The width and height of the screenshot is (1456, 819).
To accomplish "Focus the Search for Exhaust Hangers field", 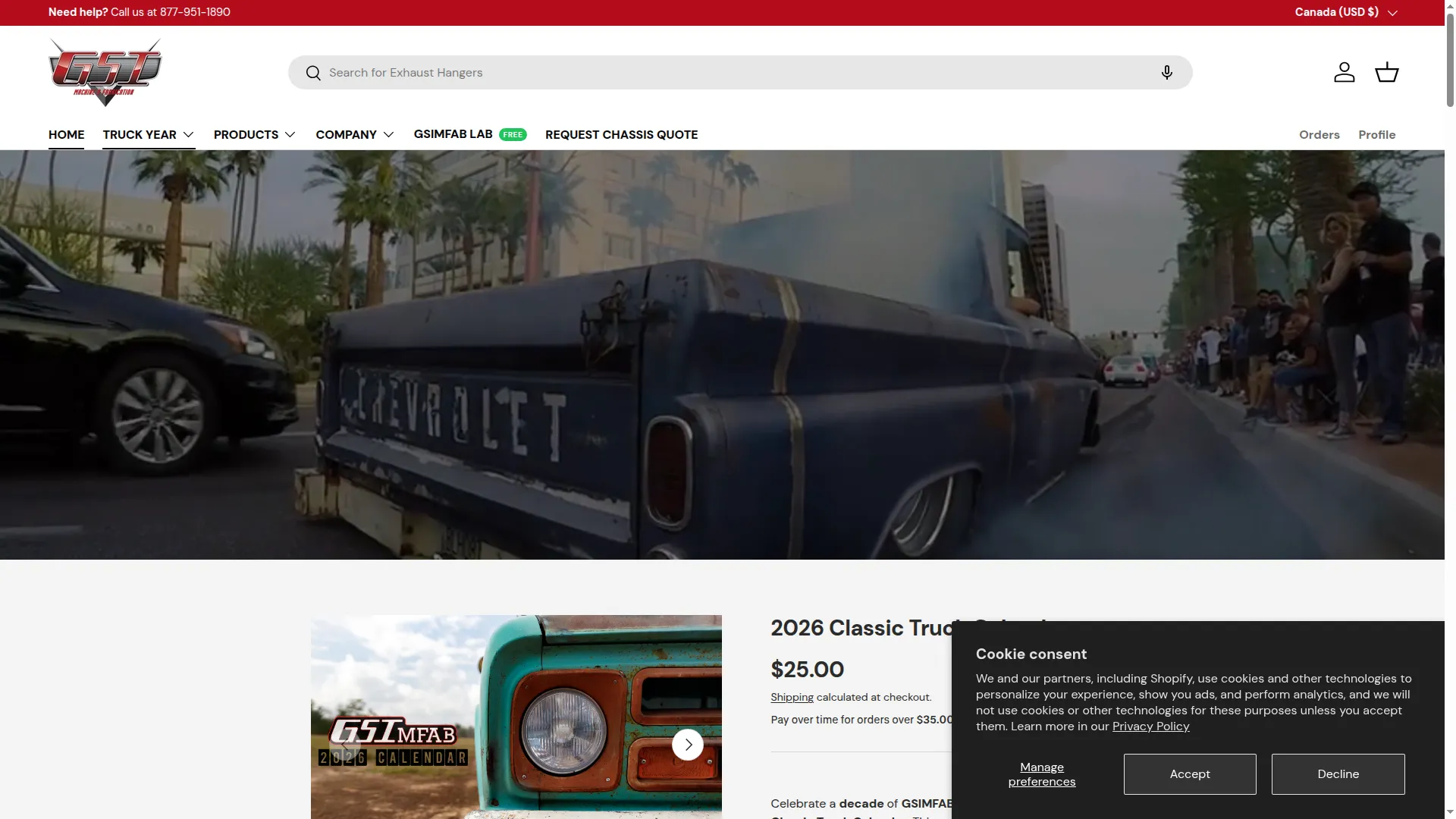I will (x=740, y=72).
